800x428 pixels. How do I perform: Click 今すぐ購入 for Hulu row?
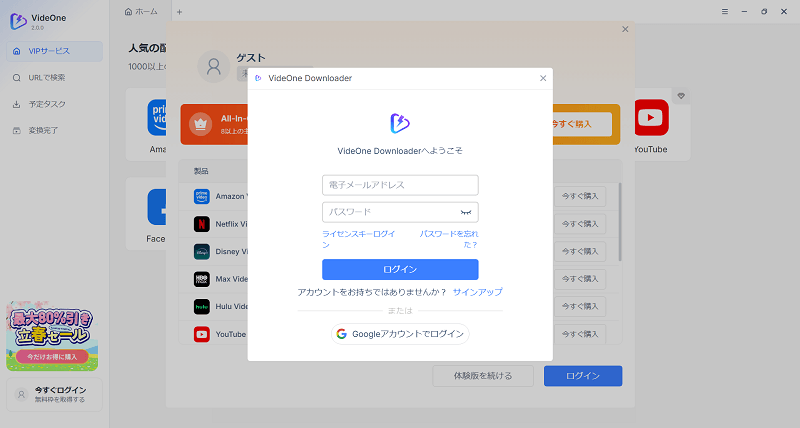tap(580, 307)
